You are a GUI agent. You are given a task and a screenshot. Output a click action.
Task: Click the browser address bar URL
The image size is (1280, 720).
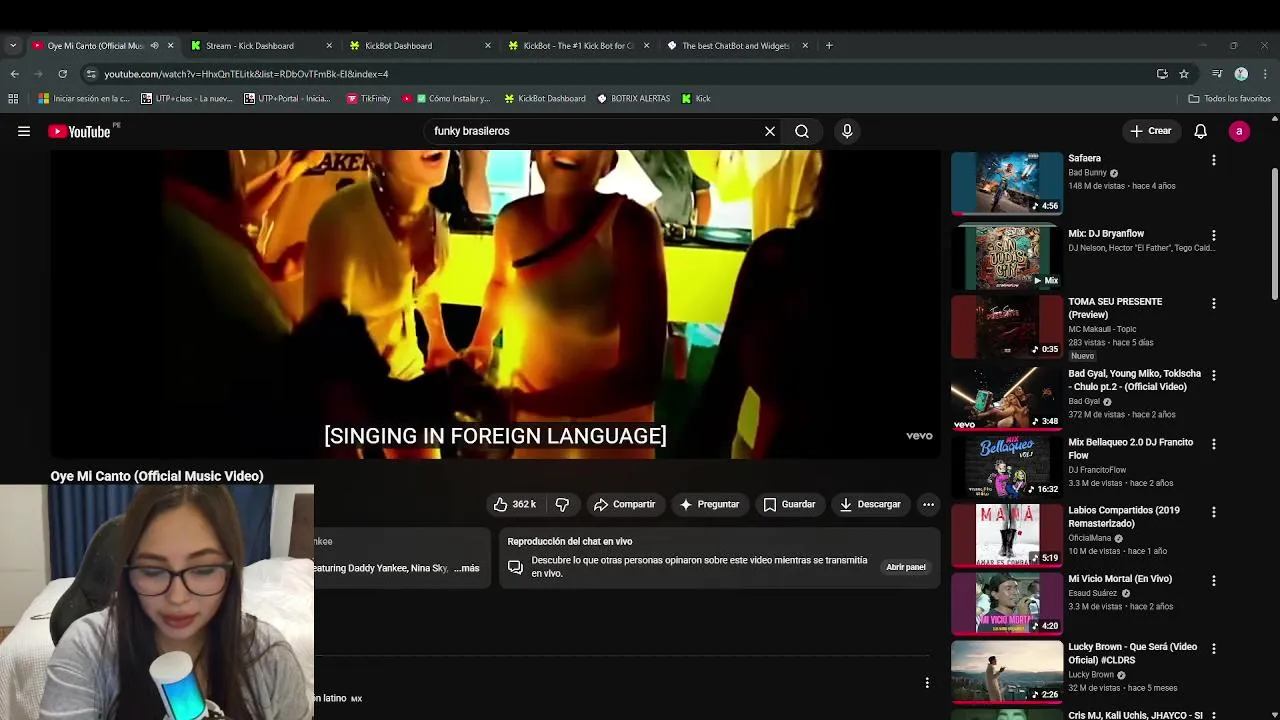(246, 74)
